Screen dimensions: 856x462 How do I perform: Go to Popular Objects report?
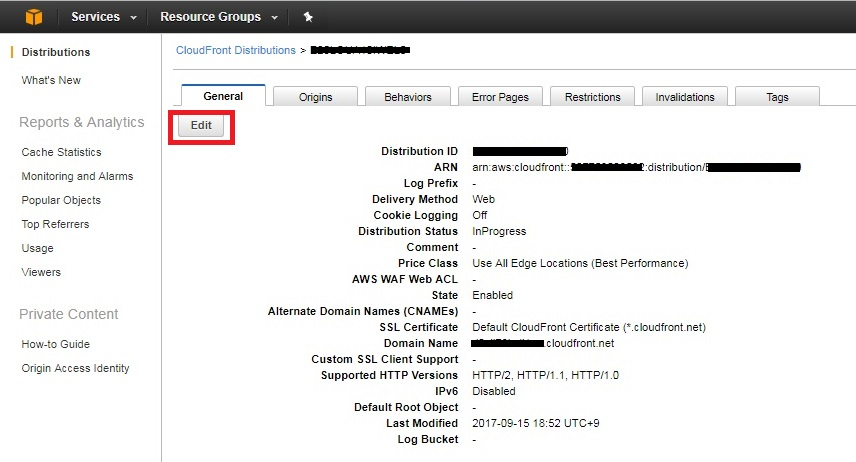[61, 200]
